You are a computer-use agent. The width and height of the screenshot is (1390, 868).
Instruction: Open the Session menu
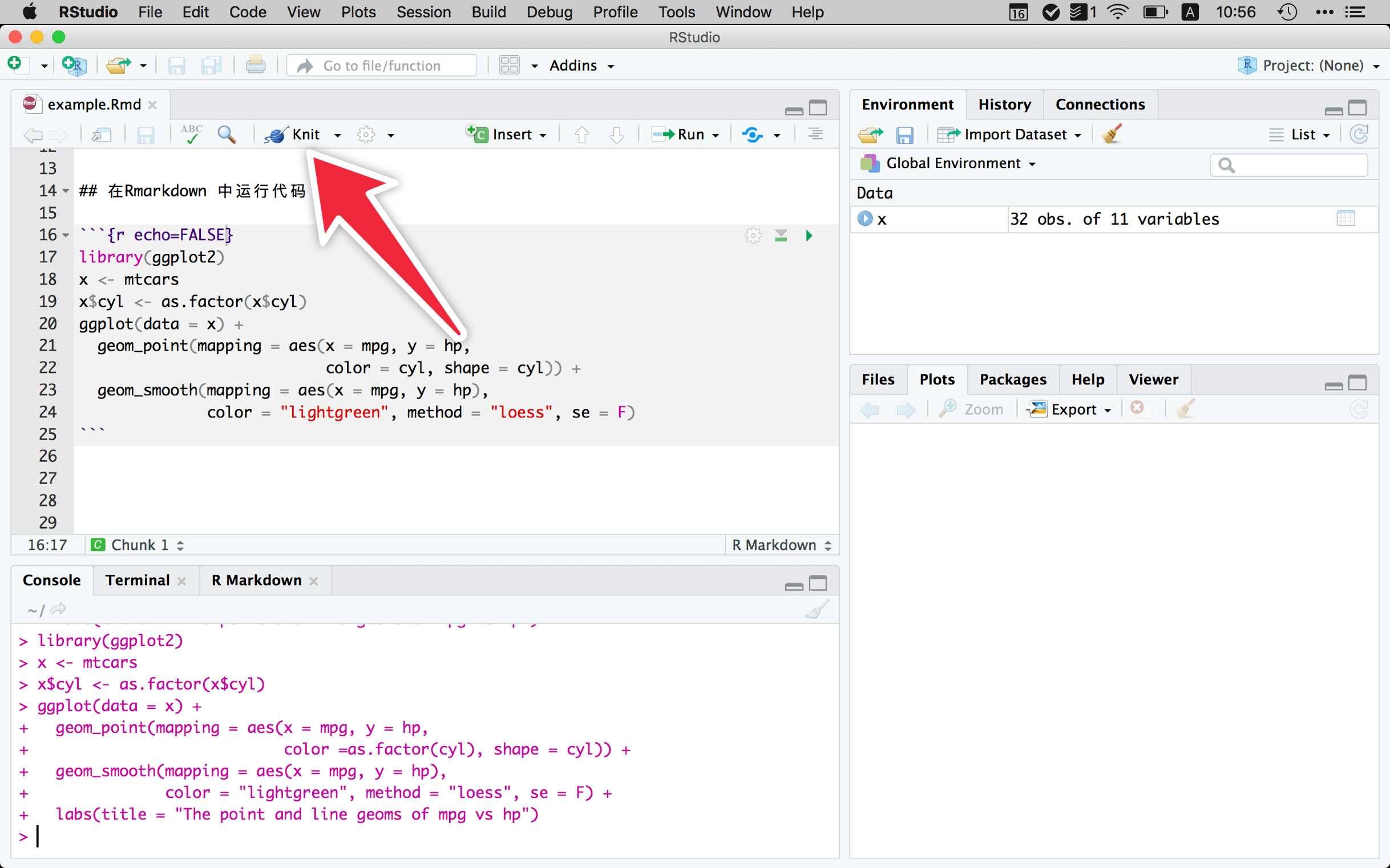click(x=423, y=12)
